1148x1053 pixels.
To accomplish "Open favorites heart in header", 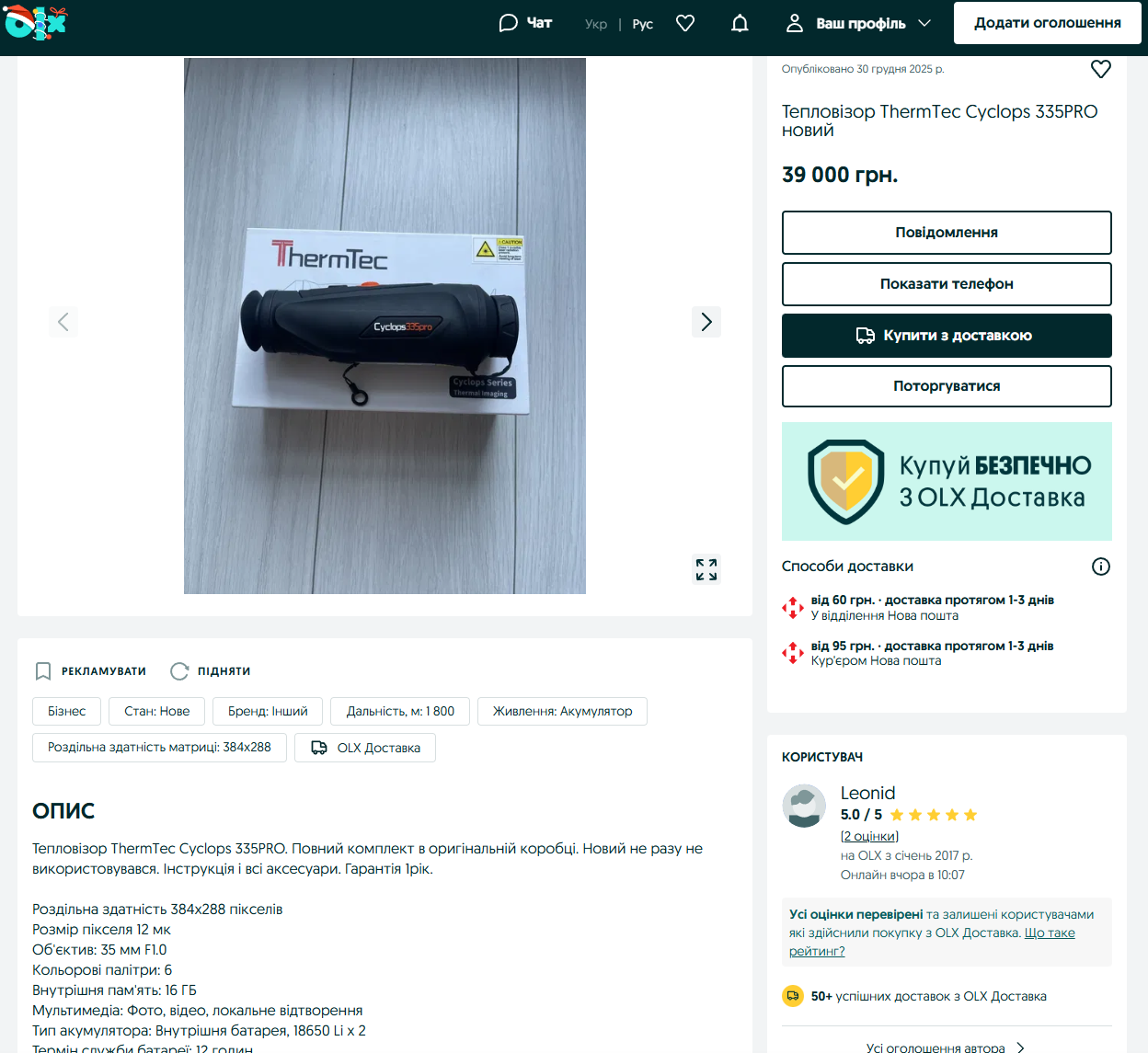I will click(685, 23).
